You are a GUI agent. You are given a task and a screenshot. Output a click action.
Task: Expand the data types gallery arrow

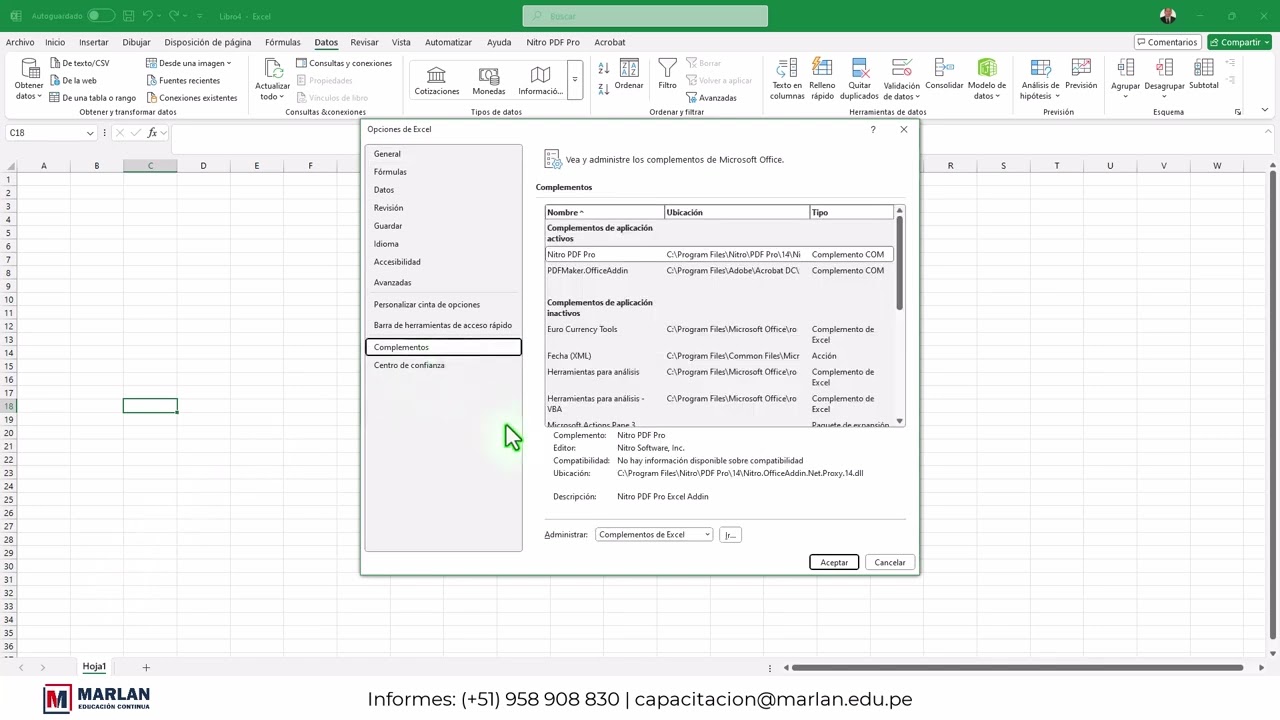[x=574, y=80]
